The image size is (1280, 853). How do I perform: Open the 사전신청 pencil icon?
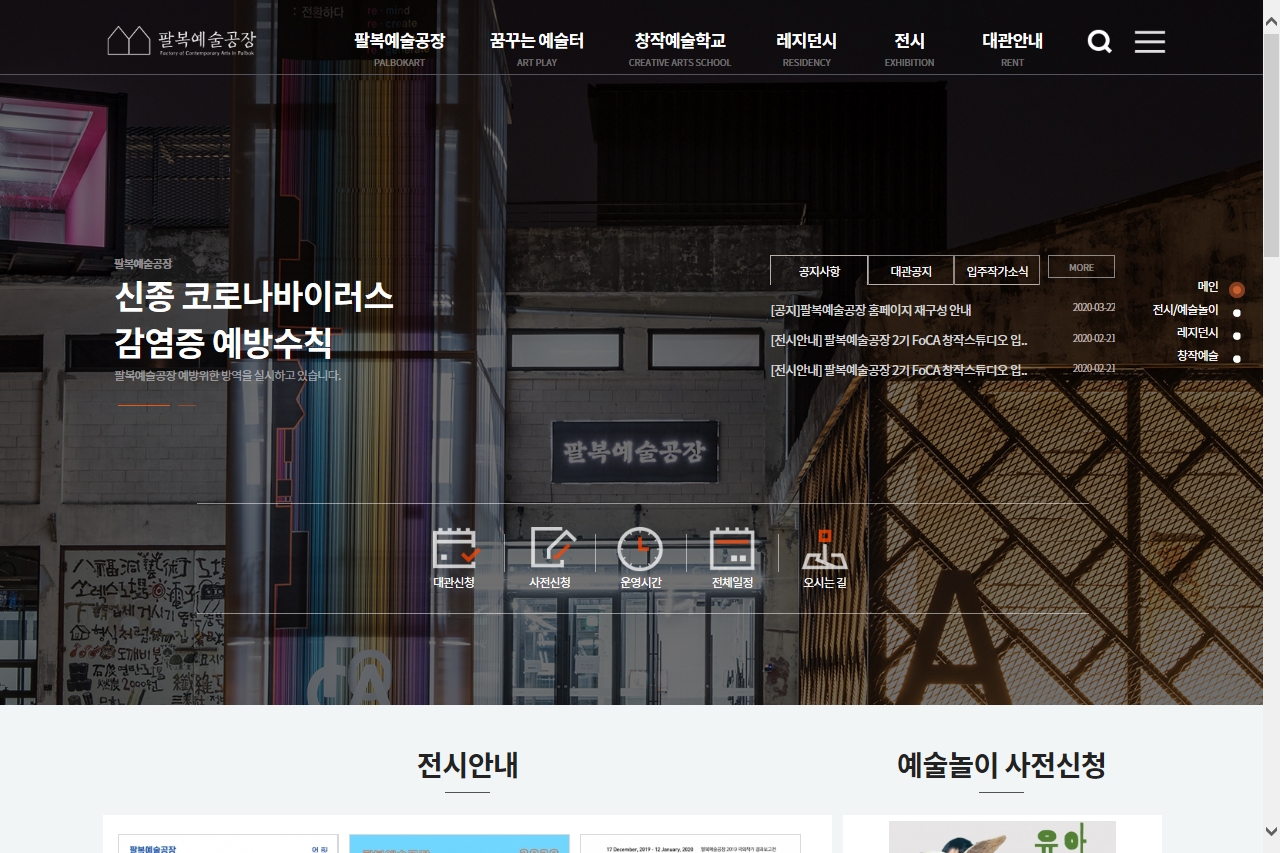coord(551,548)
